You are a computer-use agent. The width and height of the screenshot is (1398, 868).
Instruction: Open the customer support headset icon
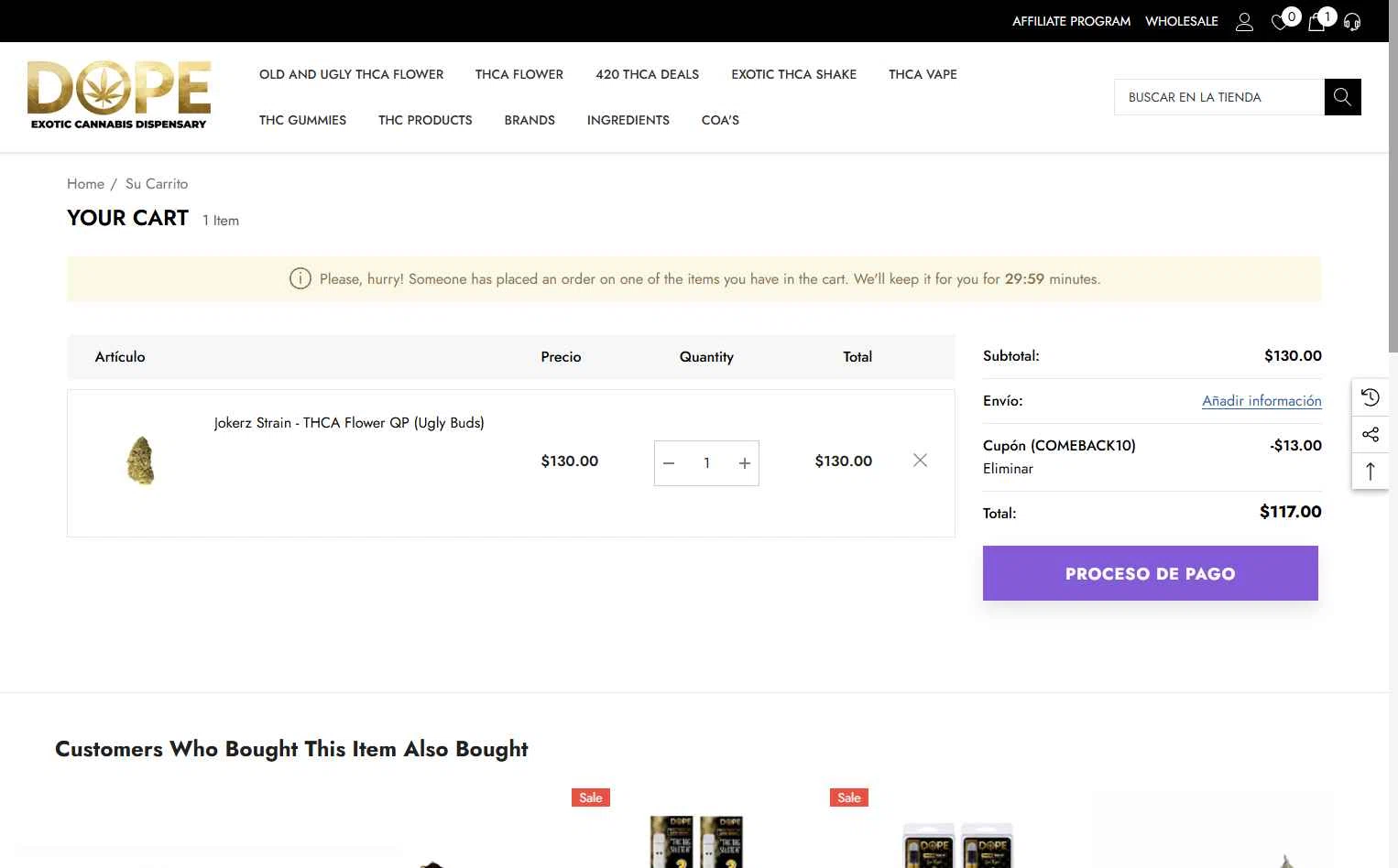click(x=1352, y=22)
